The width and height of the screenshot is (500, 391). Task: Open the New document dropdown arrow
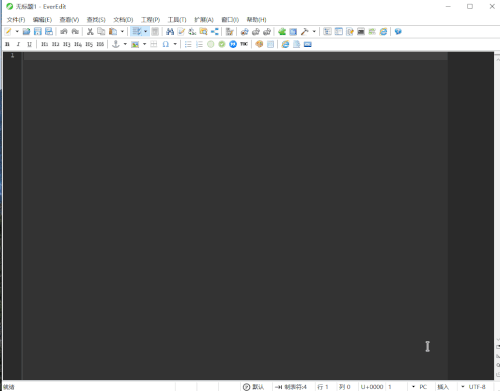(17, 32)
